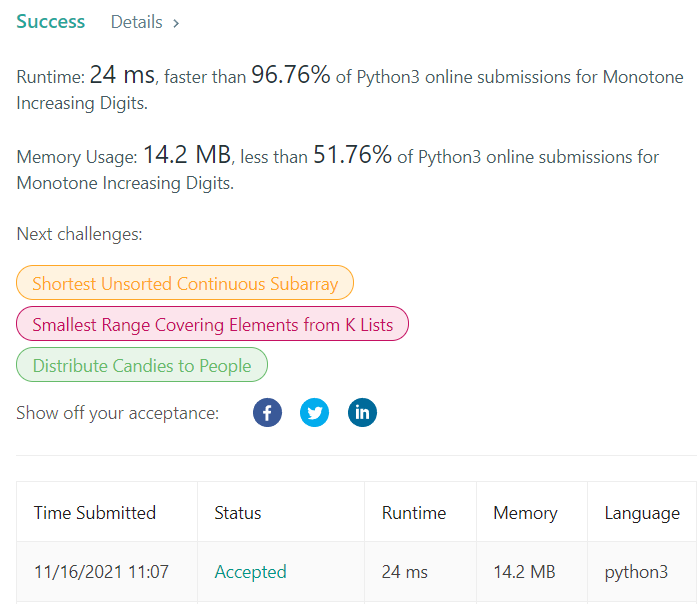
Task: Select the 11/16/2021 11:07 submission time cell
Action: coord(101,572)
